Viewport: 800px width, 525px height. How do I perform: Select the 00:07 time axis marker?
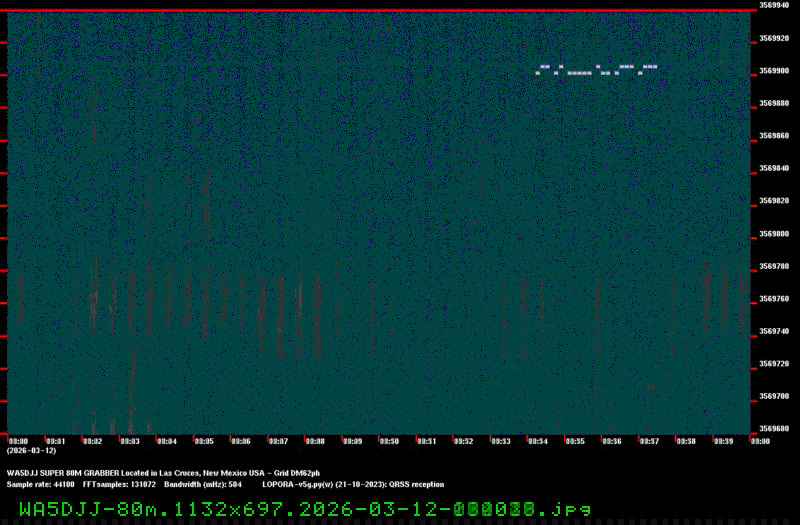pyautogui.click(x=278, y=441)
